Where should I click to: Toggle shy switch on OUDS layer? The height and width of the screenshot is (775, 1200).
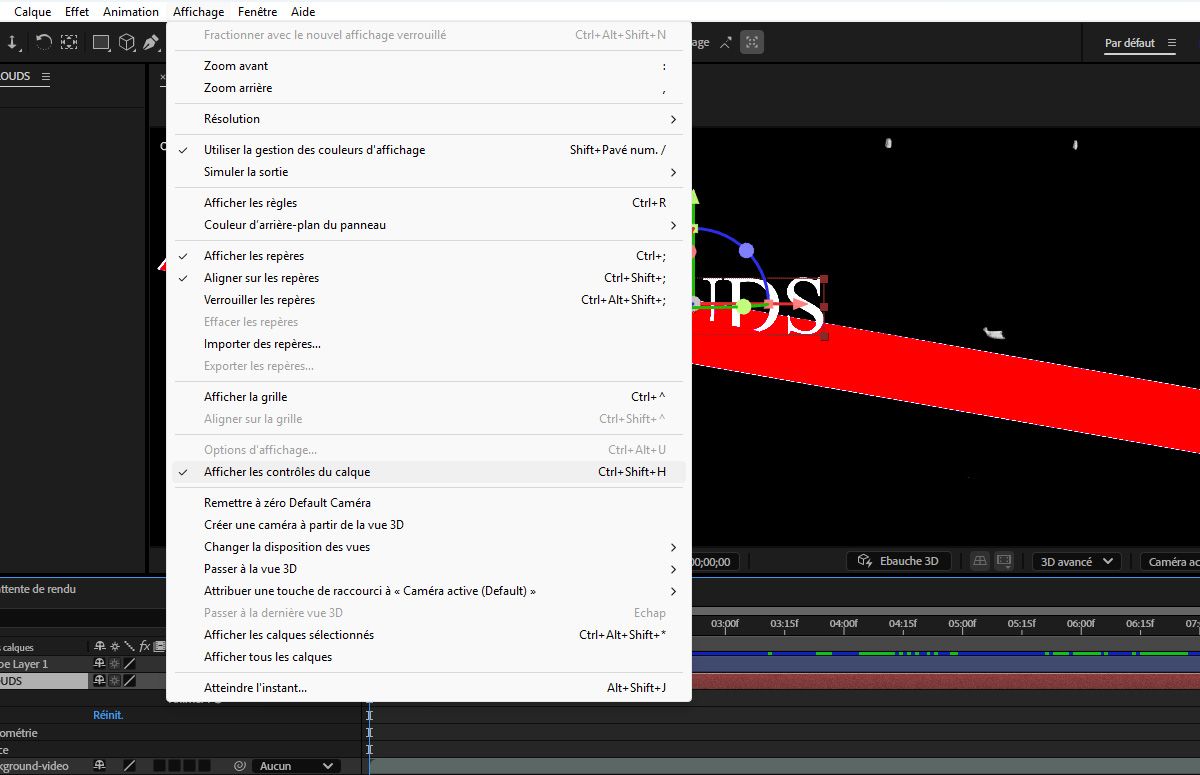coord(100,681)
